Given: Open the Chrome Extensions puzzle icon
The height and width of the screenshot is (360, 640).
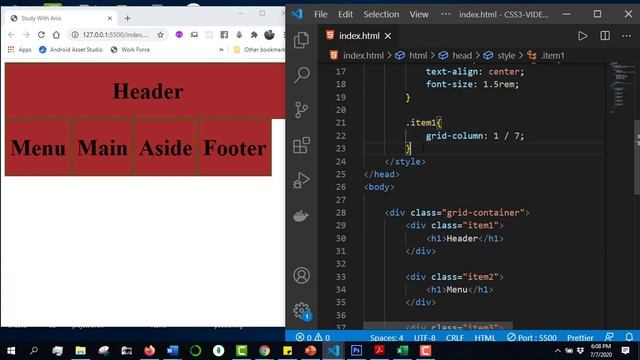Looking at the screenshot, I should point(254,35).
